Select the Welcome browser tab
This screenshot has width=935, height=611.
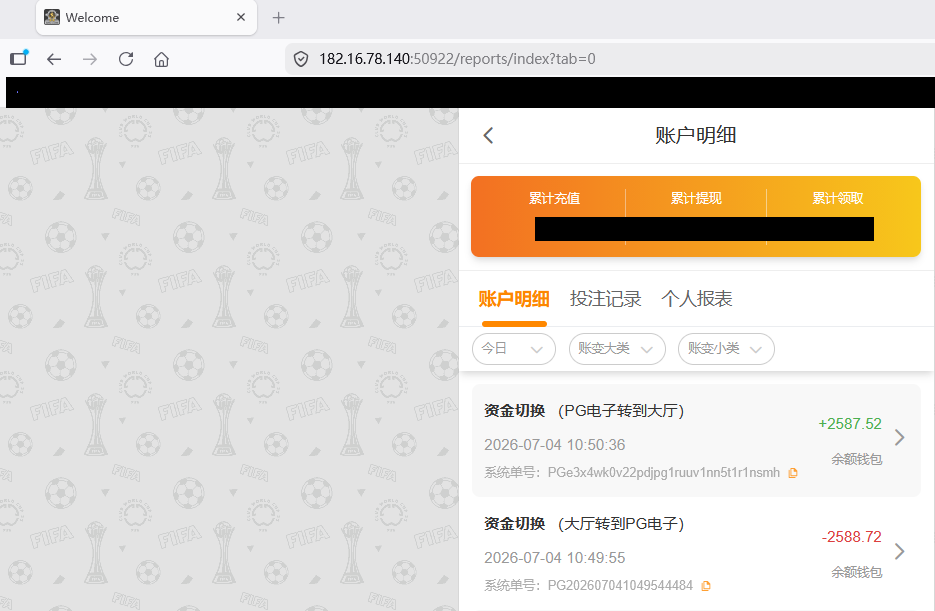[x=146, y=18]
